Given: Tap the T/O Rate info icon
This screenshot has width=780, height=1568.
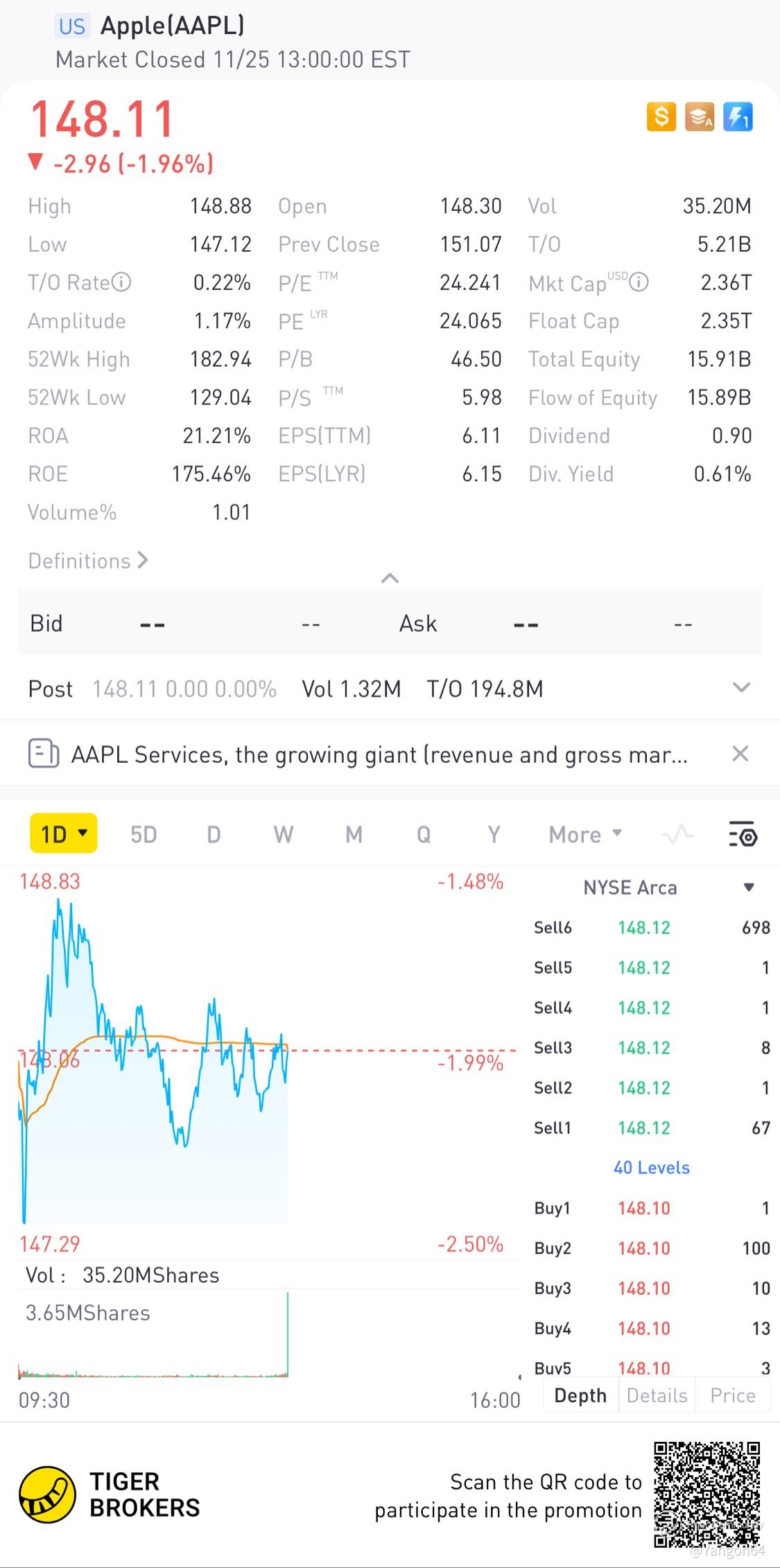Looking at the screenshot, I should click(x=121, y=282).
